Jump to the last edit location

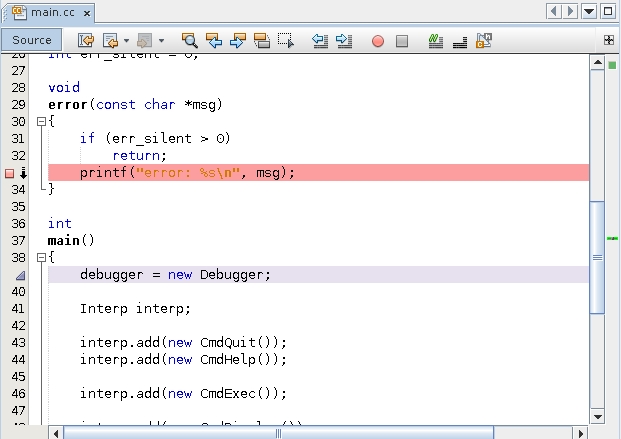(x=86, y=40)
